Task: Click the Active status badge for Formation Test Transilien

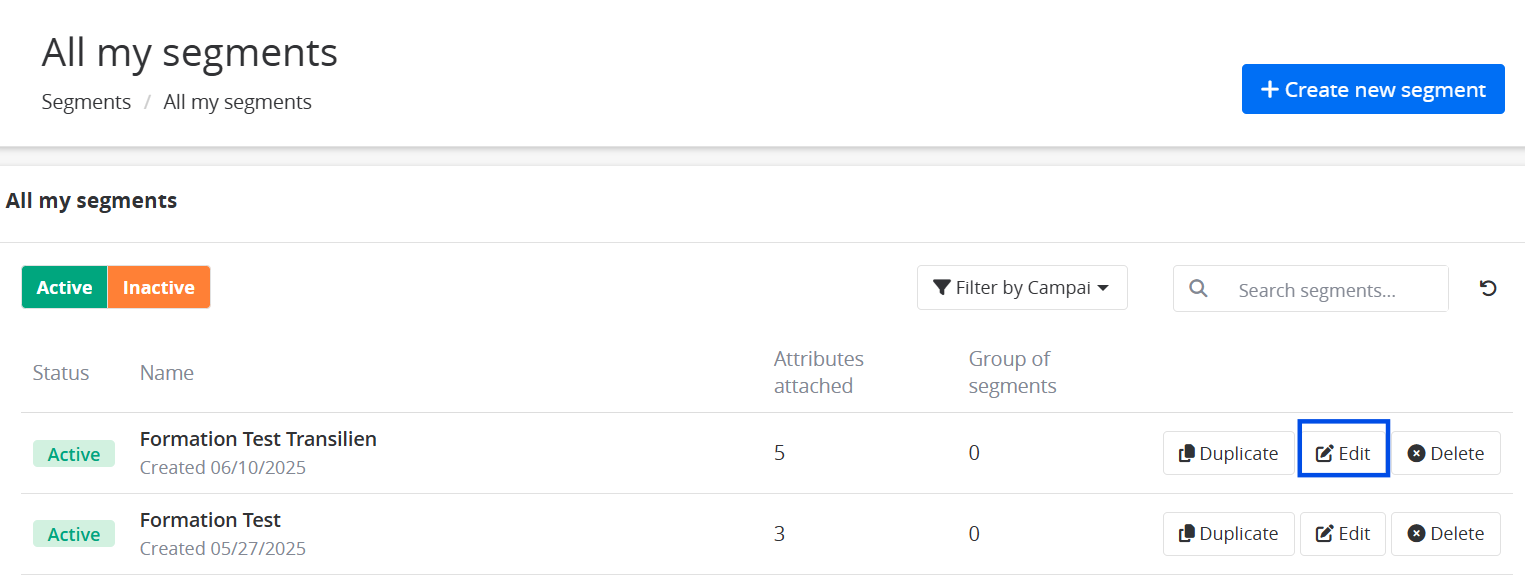Action: point(74,454)
